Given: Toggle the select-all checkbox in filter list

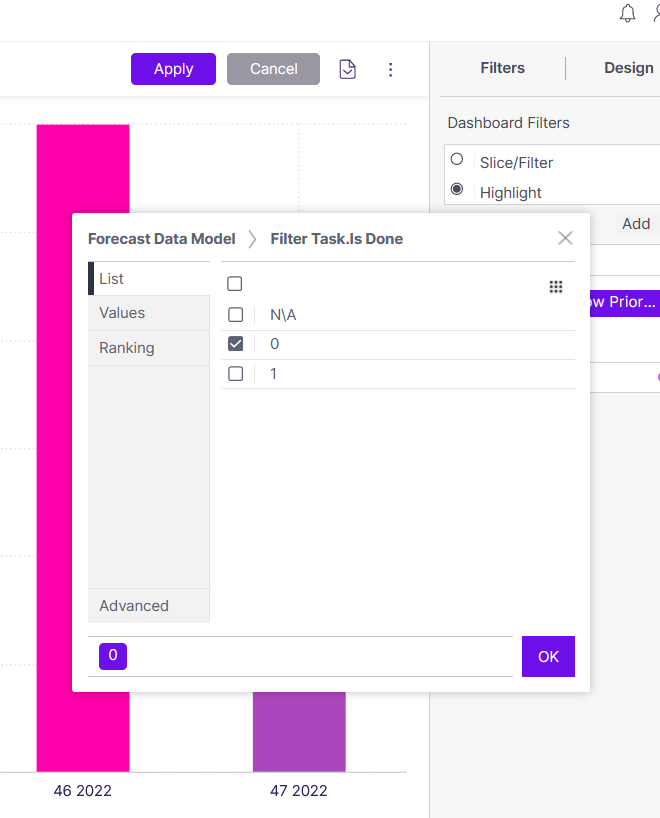Looking at the screenshot, I should pos(235,284).
